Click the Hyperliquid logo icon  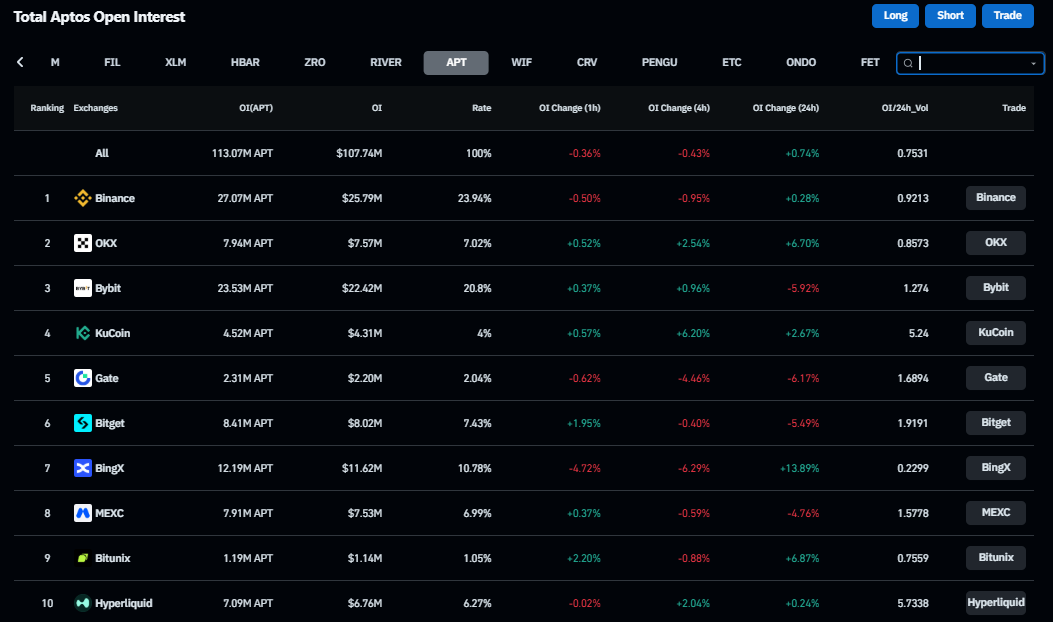pos(83,603)
